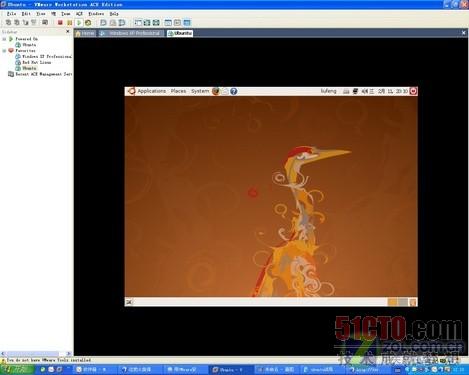469x375 pixels.
Task: Click the sidebar horizontal scrollbar
Action: [x=36, y=354]
